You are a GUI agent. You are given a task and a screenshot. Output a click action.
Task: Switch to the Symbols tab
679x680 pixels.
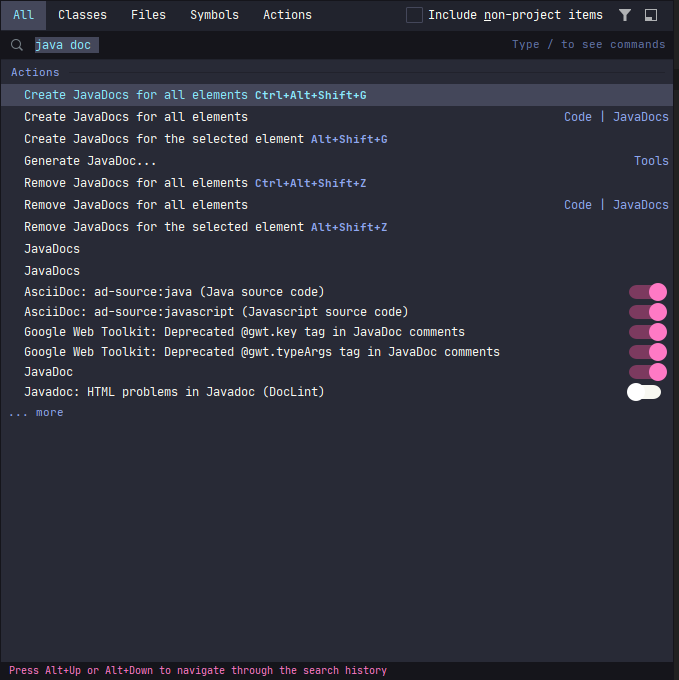215,15
